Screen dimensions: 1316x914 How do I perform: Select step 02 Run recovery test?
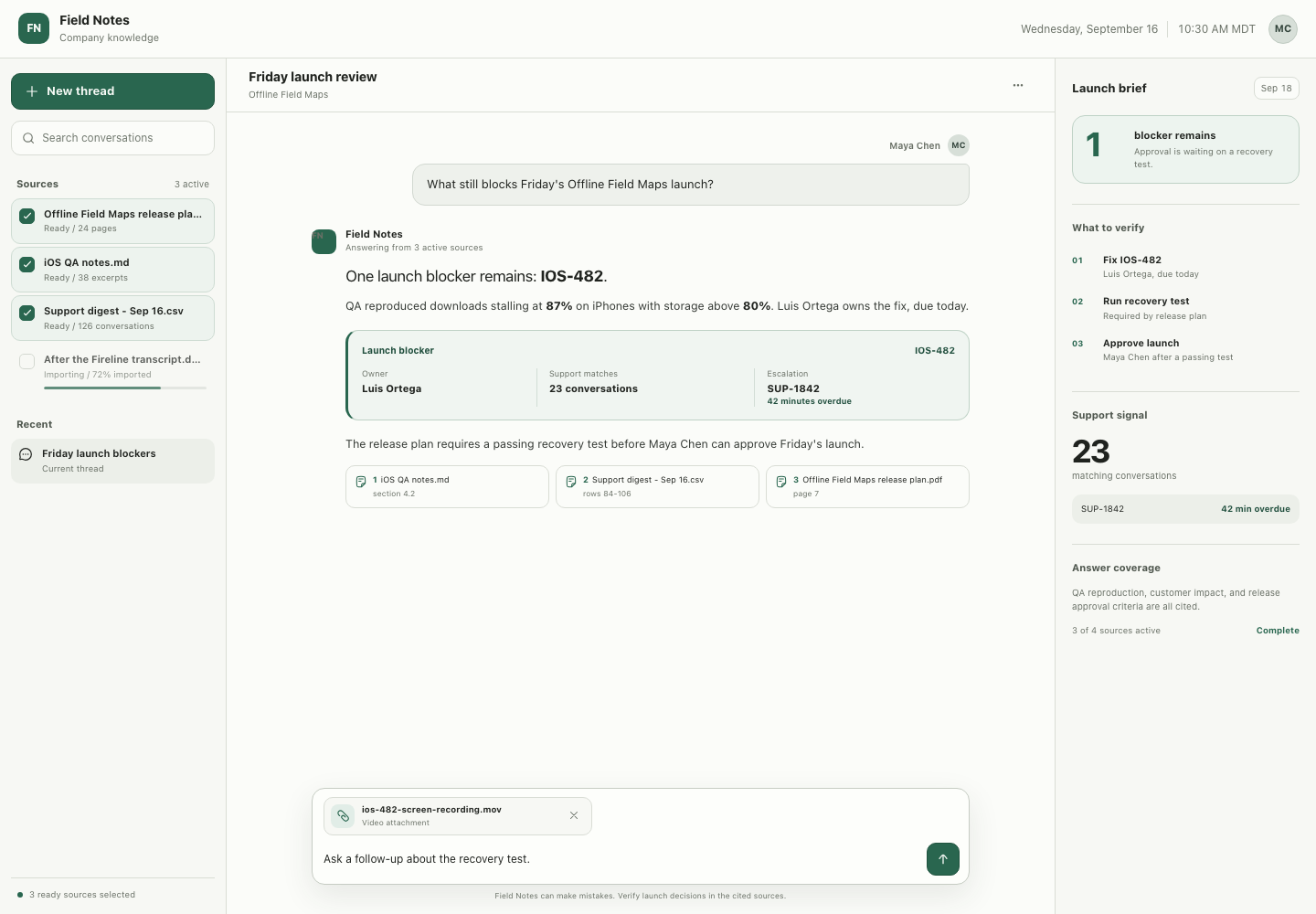(1185, 308)
